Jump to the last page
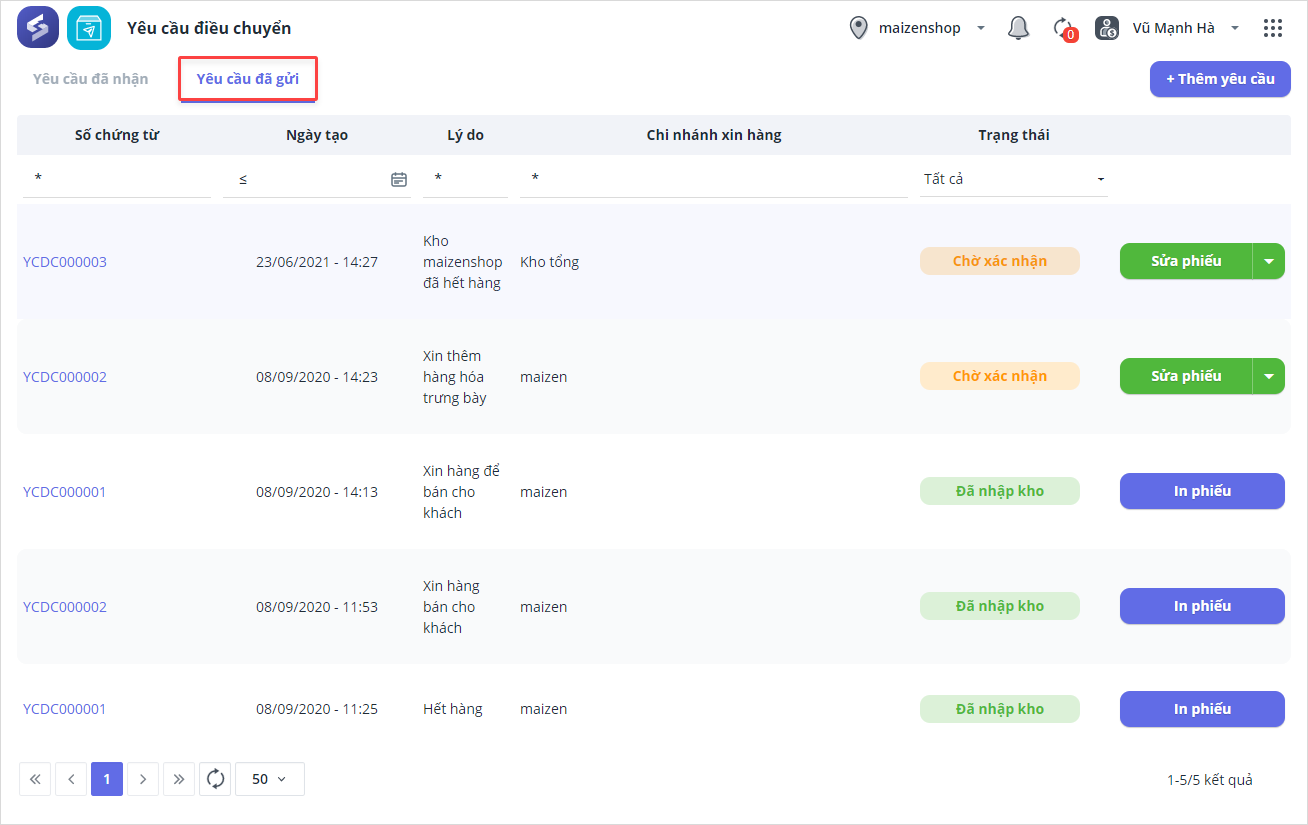The width and height of the screenshot is (1308, 825). (179, 779)
